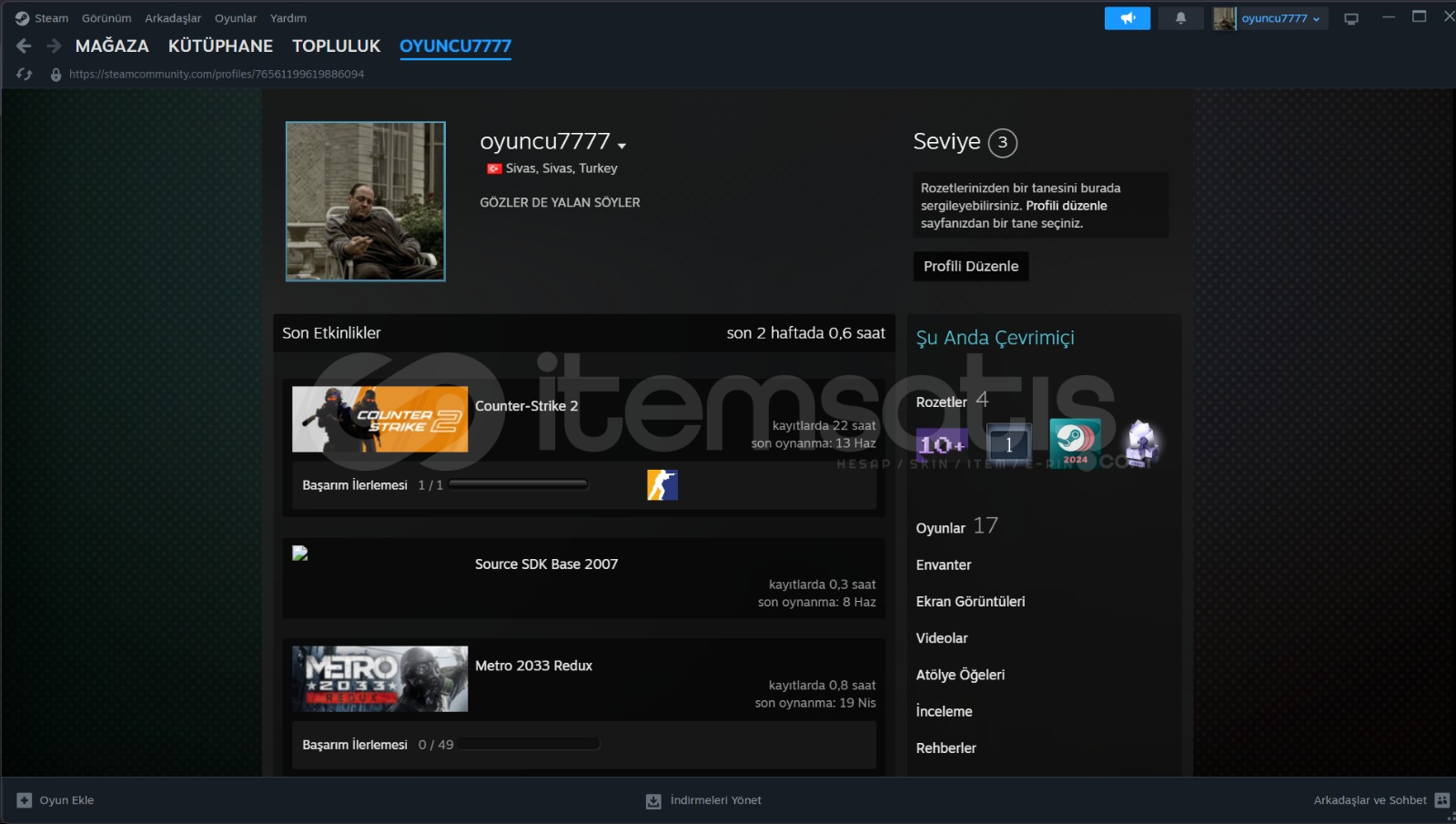Click the Source SDK Base 2007 broken image icon
The height and width of the screenshot is (824, 1456).
click(300, 553)
